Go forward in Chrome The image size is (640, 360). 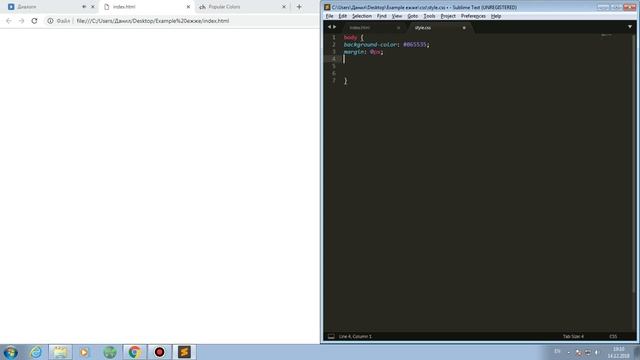click(x=21, y=21)
